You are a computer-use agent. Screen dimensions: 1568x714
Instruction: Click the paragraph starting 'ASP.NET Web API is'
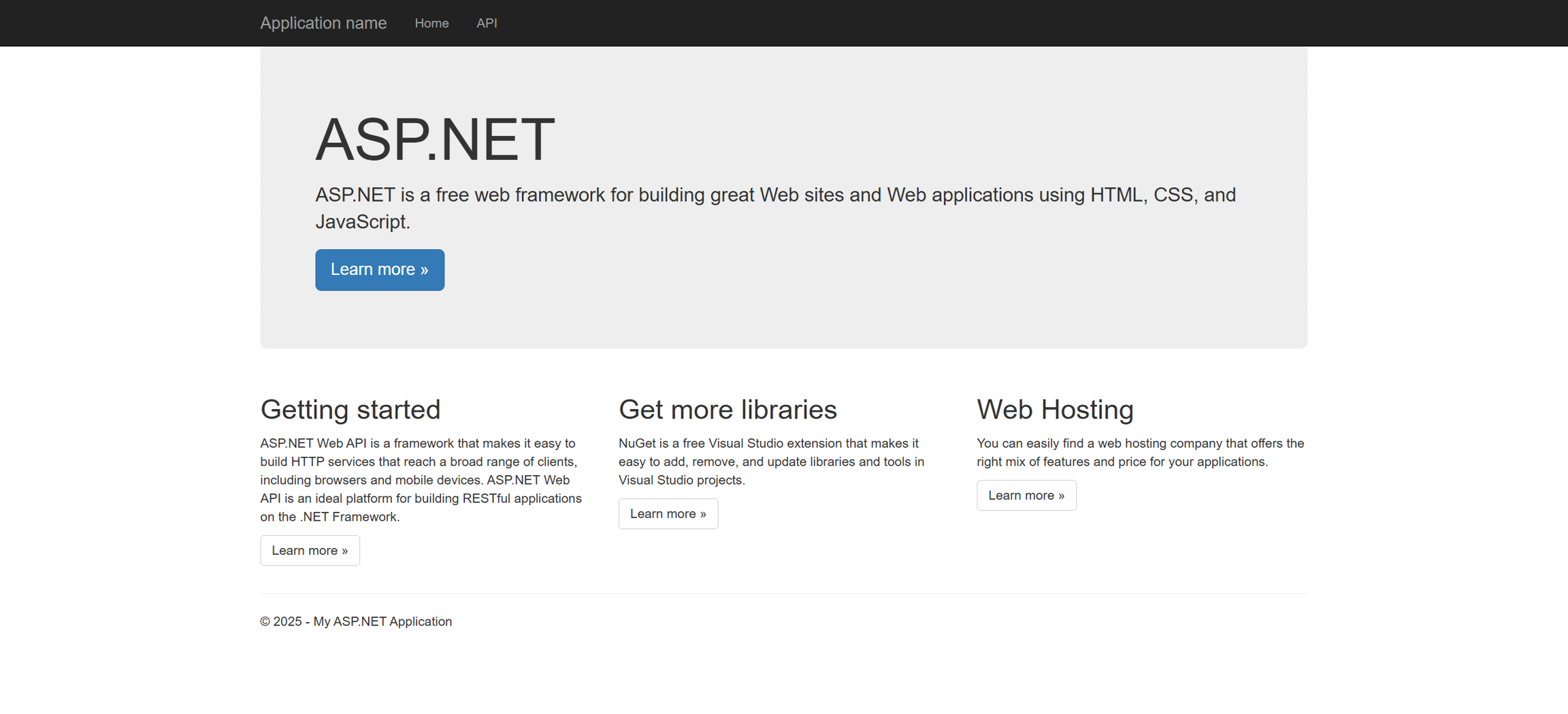[x=421, y=480]
